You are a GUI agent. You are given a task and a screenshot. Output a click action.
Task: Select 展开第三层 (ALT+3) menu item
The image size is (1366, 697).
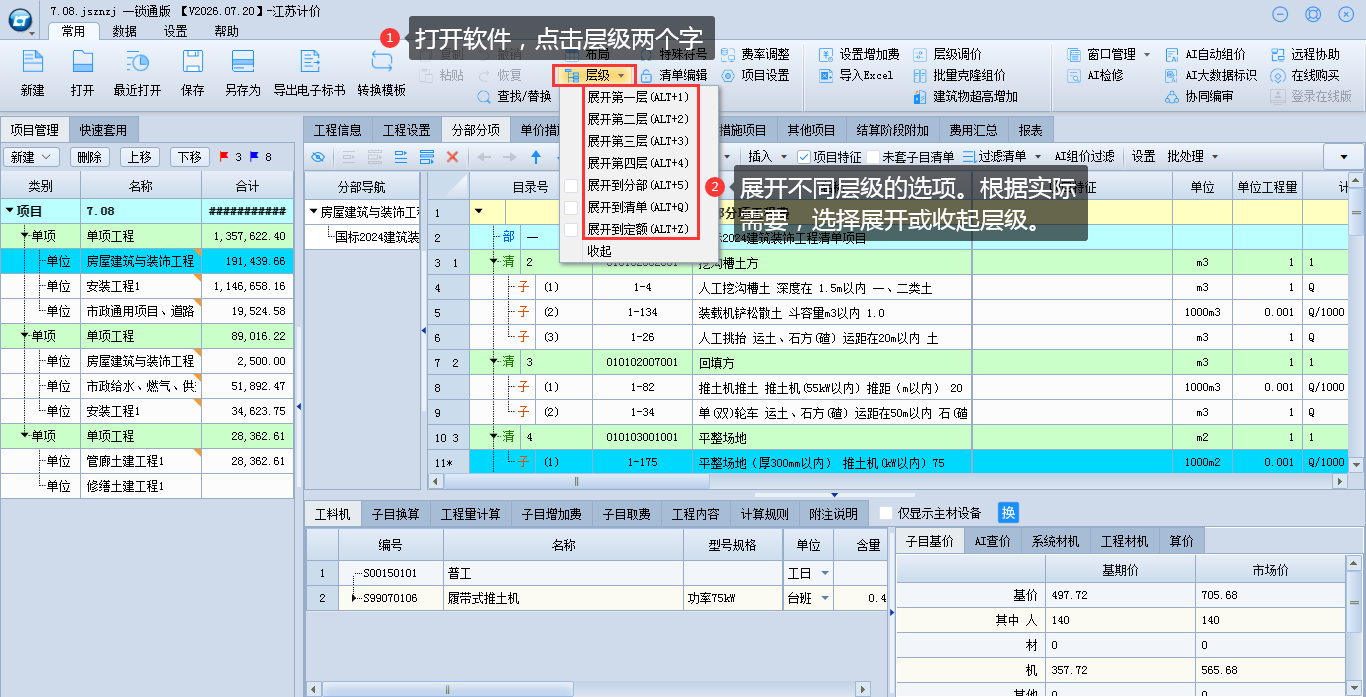coord(638,141)
